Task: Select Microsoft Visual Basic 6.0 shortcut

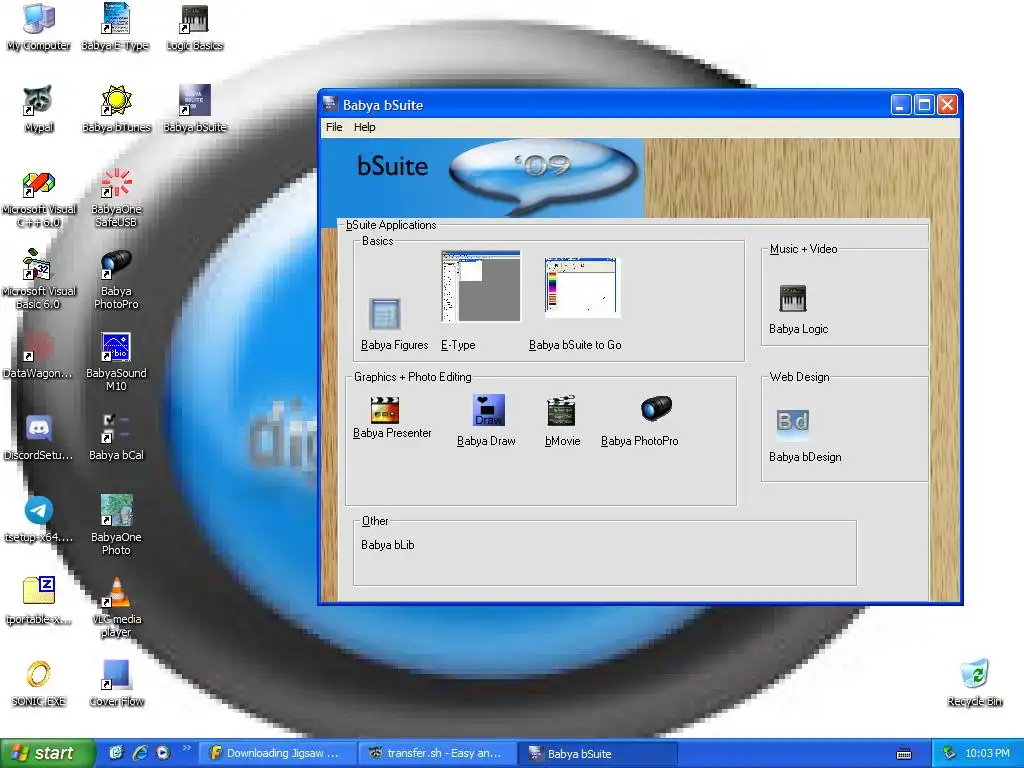Action: point(39,280)
